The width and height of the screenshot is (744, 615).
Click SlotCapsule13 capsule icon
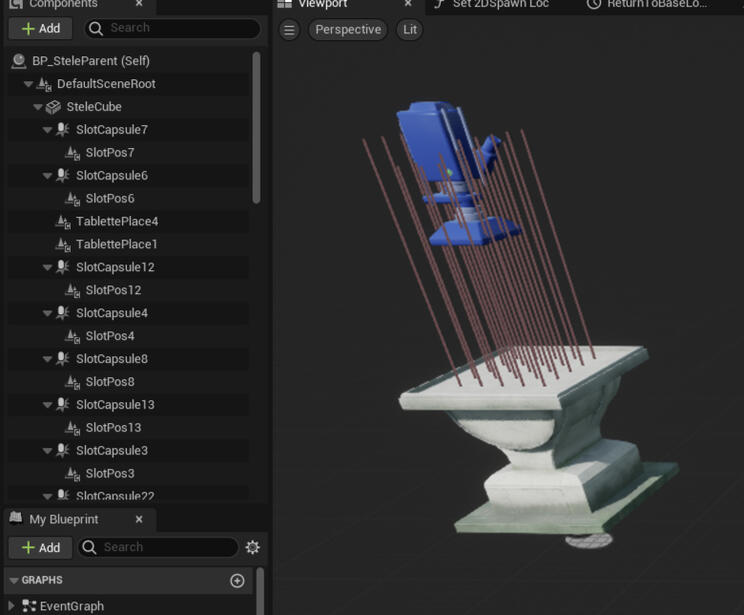click(x=63, y=404)
